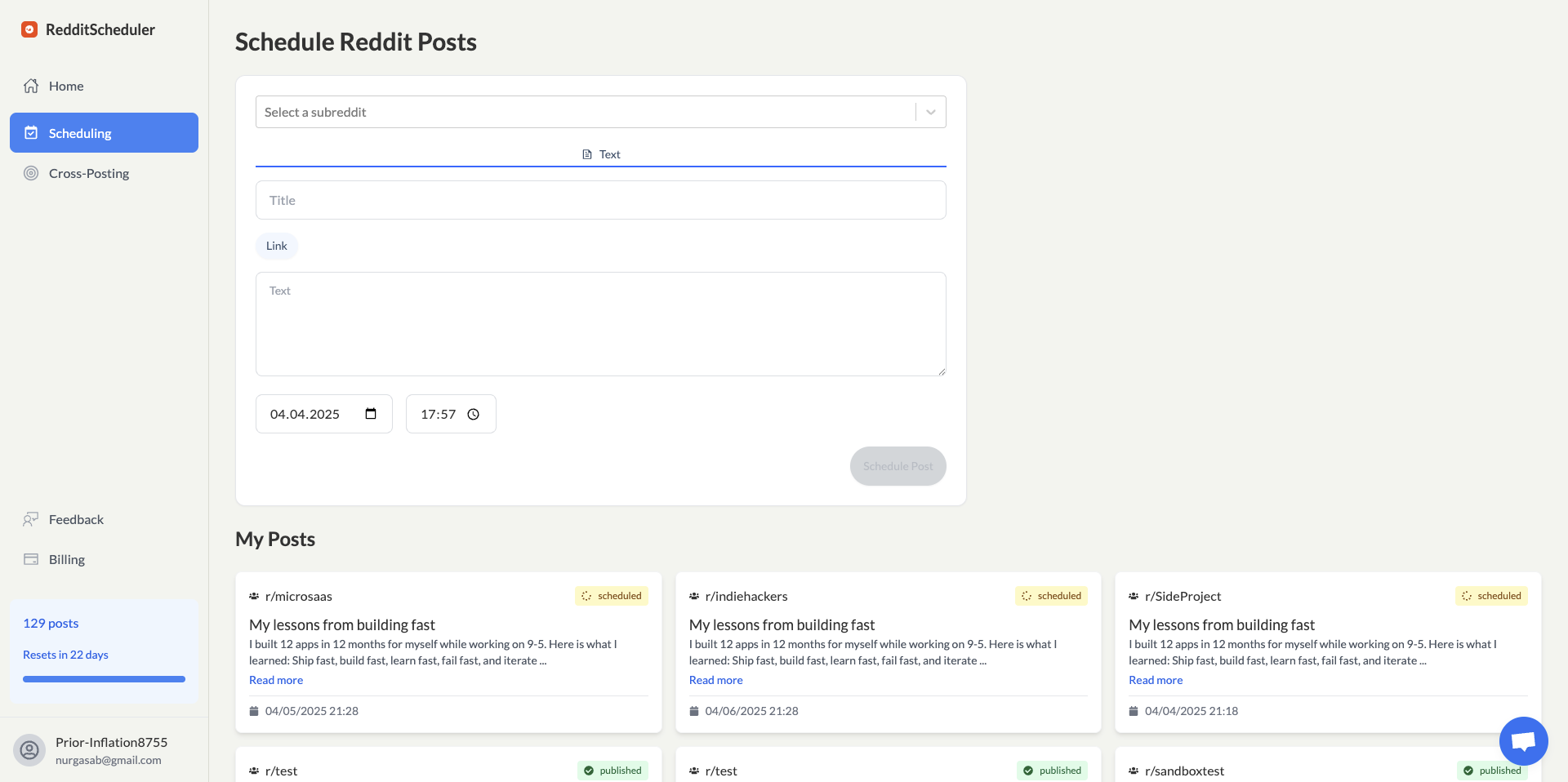Focus the Title input field
This screenshot has width=1568, height=782.
coord(601,200)
